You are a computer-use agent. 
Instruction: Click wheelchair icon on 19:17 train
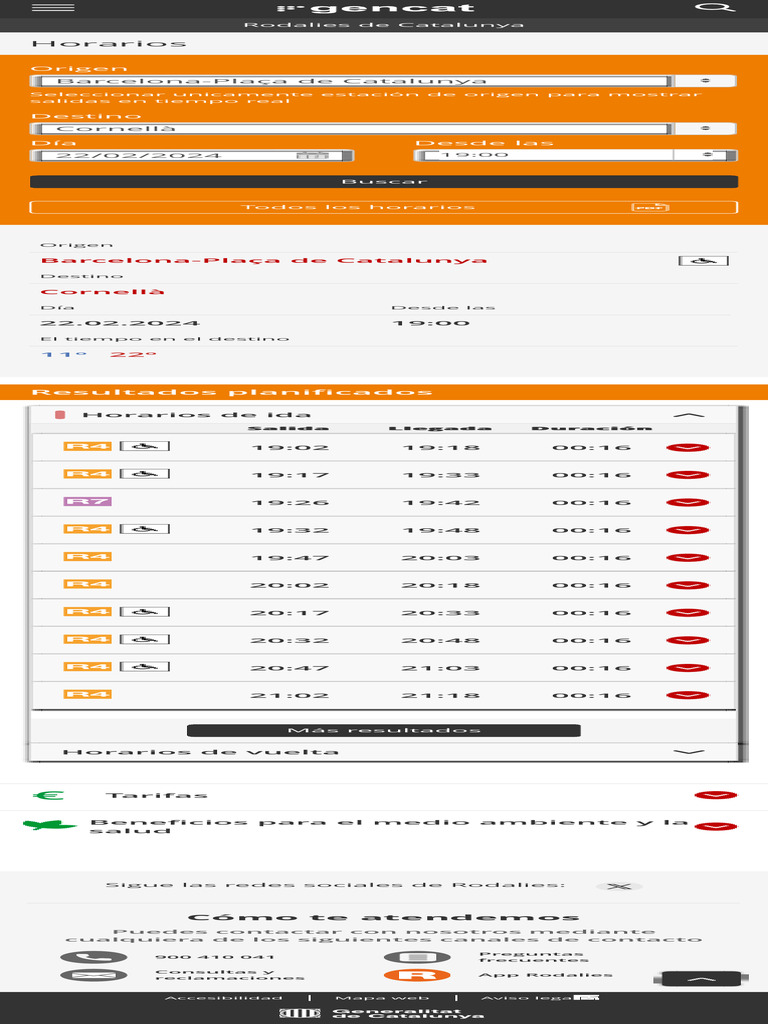(145, 474)
